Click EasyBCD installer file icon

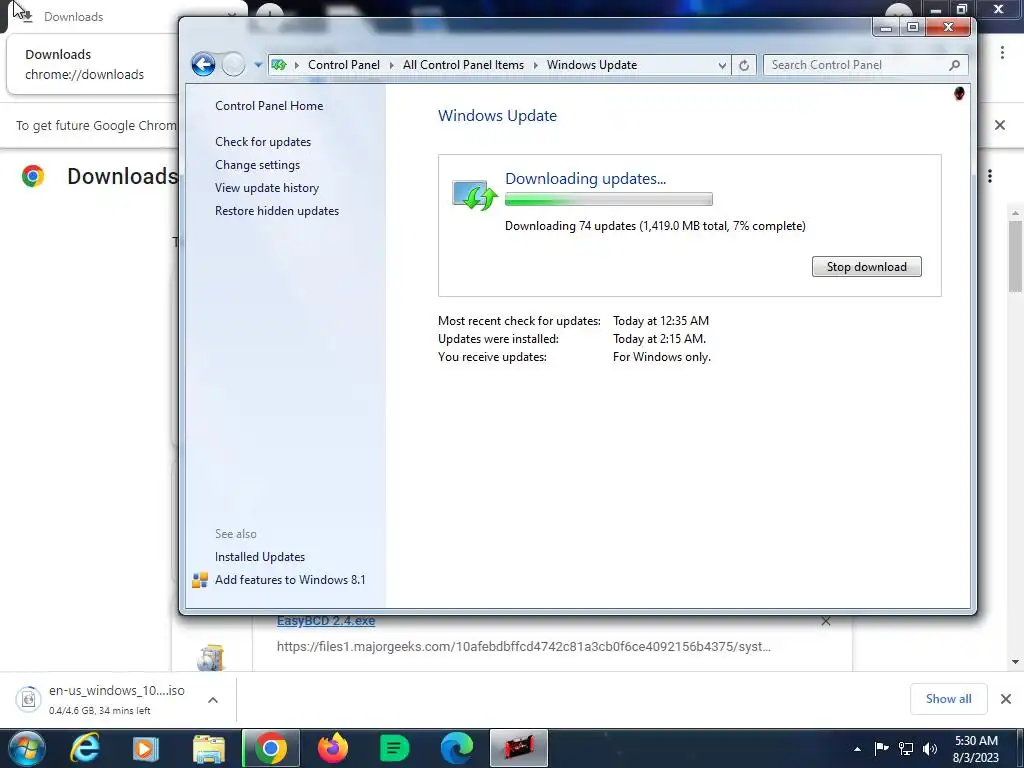[210, 657]
